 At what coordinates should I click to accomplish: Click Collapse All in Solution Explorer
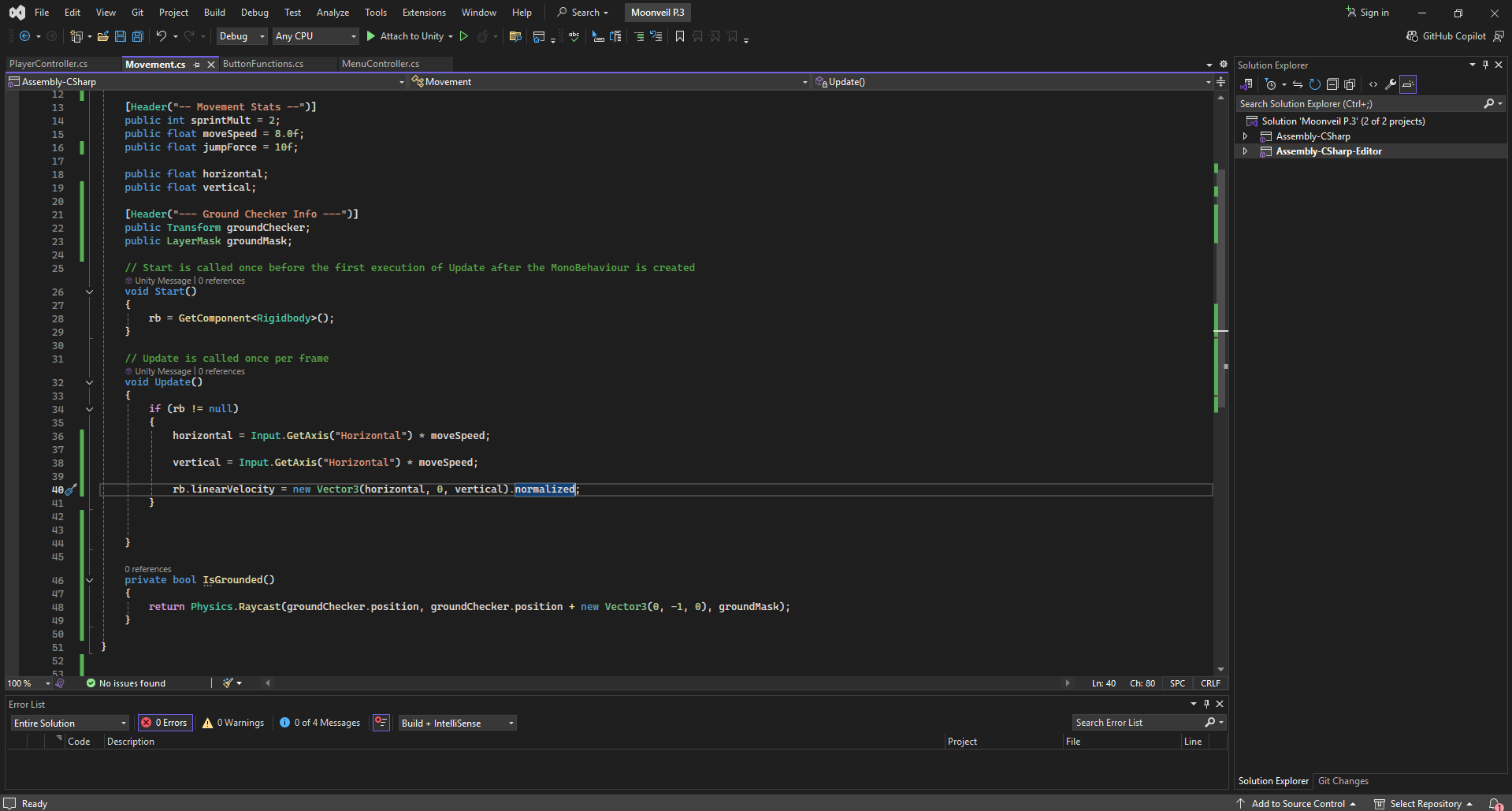click(1332, 84)
